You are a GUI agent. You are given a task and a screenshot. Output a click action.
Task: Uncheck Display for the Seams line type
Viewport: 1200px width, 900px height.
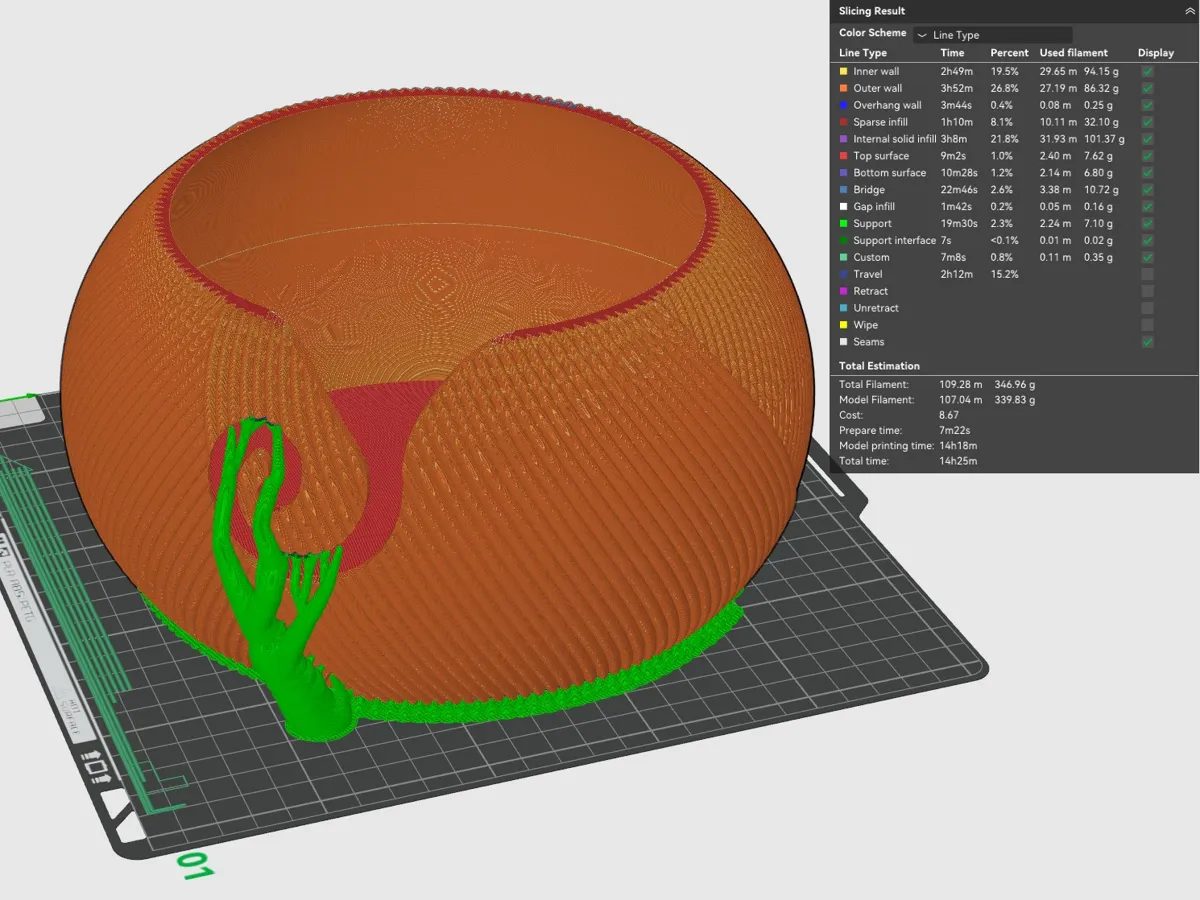[1146, 341]
